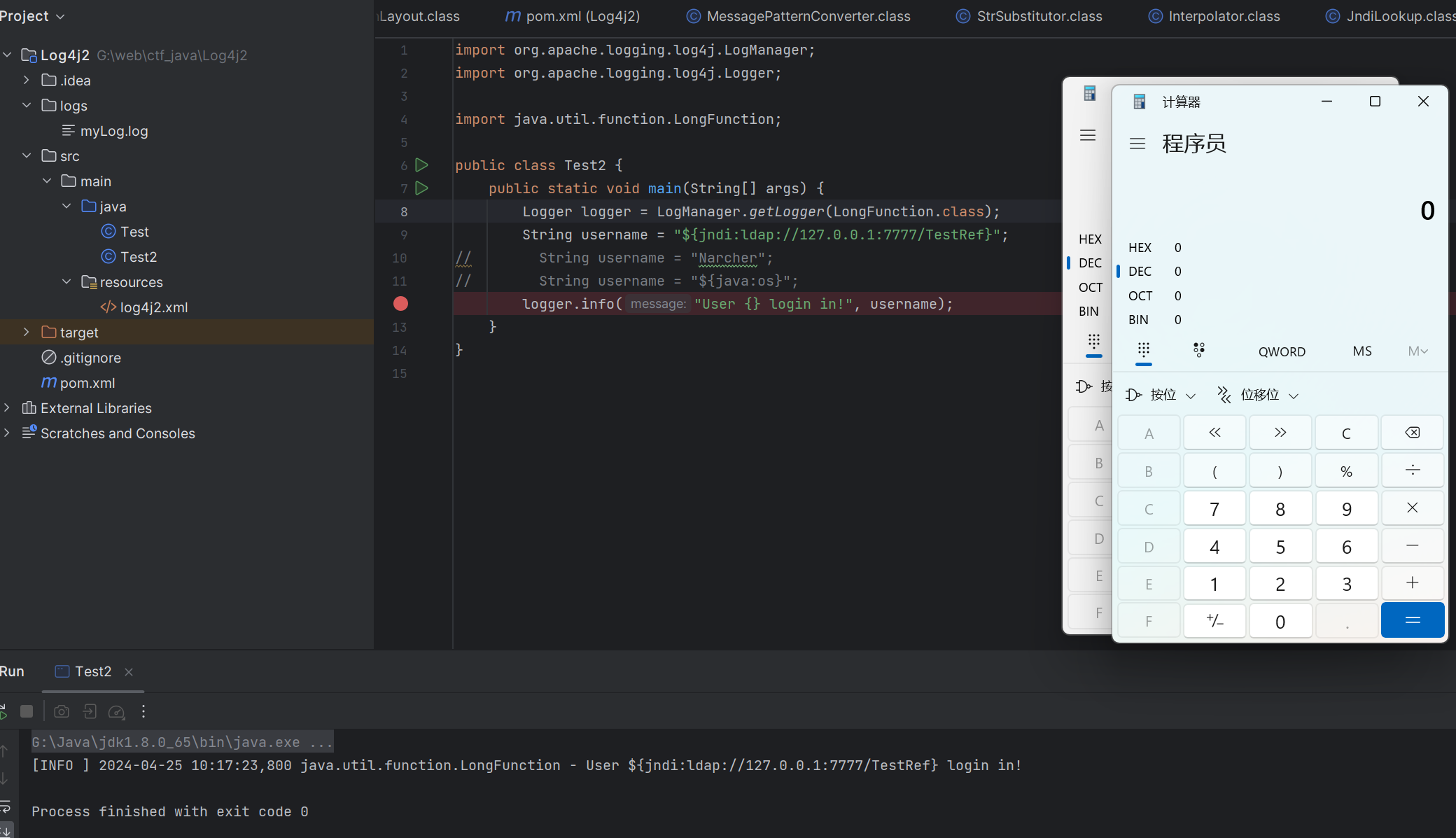
Task: Click the 7 key in Calculator
Action: (x=1214, y=508)
